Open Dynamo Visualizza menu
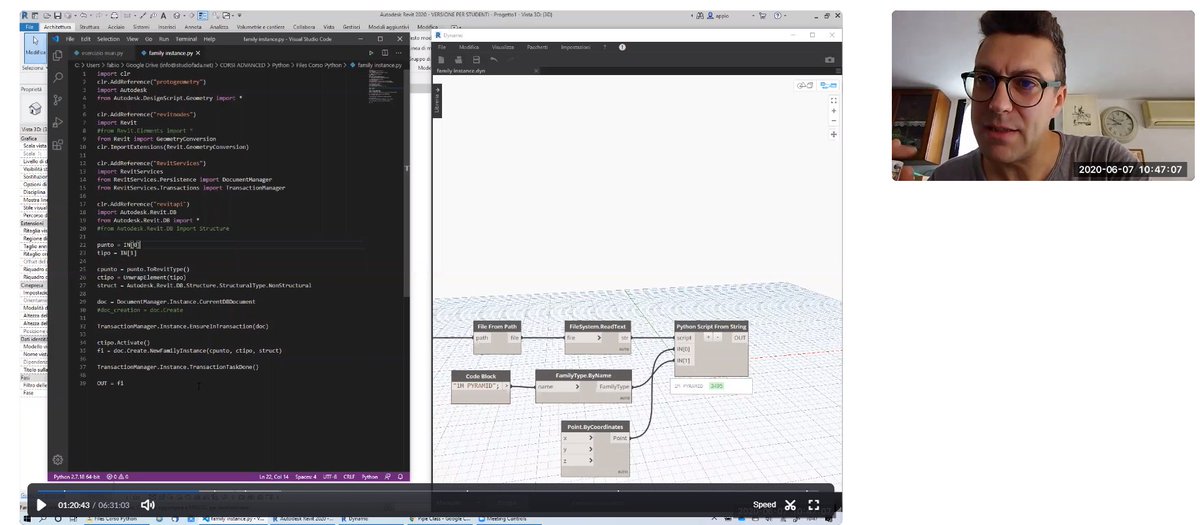Image resolution: width=1200 pixels, height=525 pixels. 502,47
